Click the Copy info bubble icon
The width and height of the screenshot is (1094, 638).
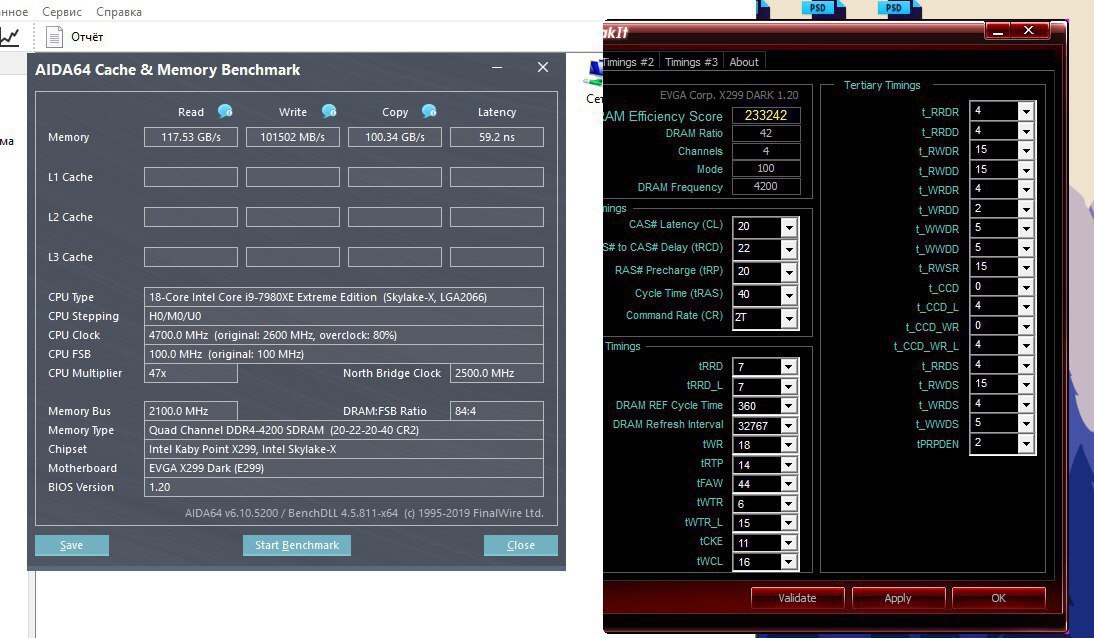point(429,111)
